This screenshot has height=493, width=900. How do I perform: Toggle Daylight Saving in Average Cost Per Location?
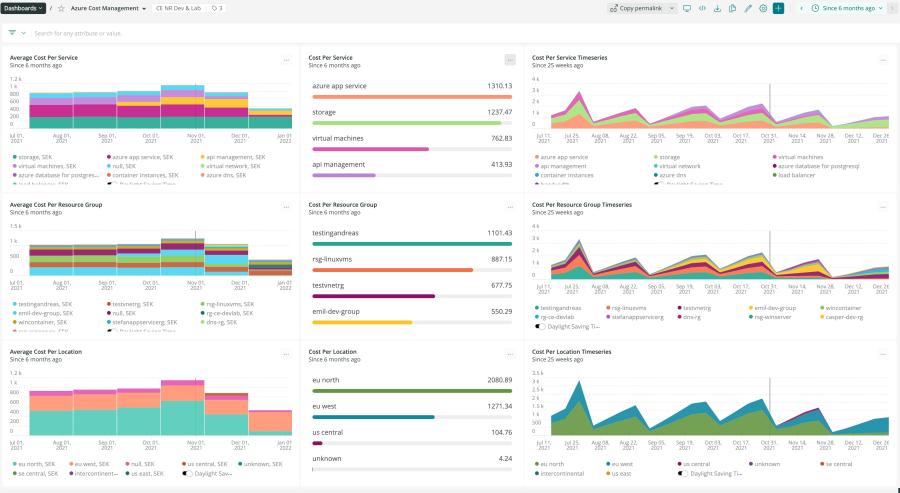pos(187,473)
